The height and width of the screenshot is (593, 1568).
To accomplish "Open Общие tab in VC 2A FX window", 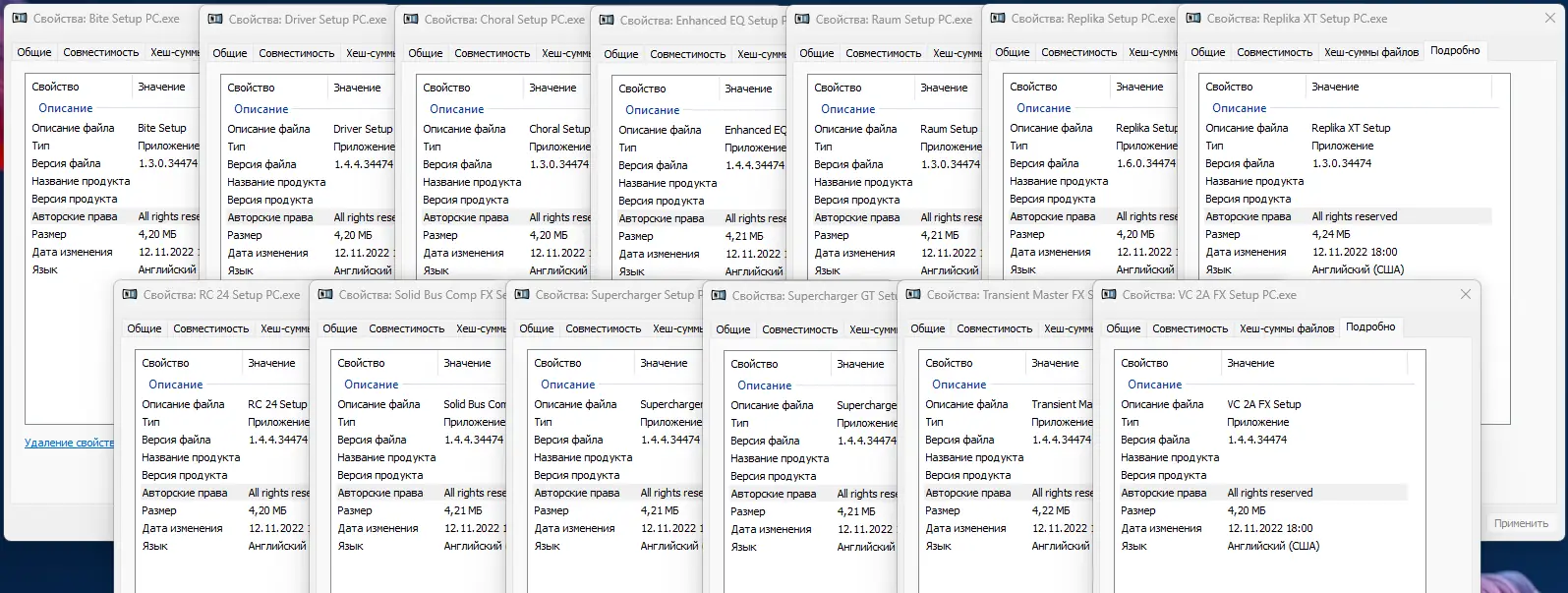I will pyautogui.click(x=1124, y=328).
